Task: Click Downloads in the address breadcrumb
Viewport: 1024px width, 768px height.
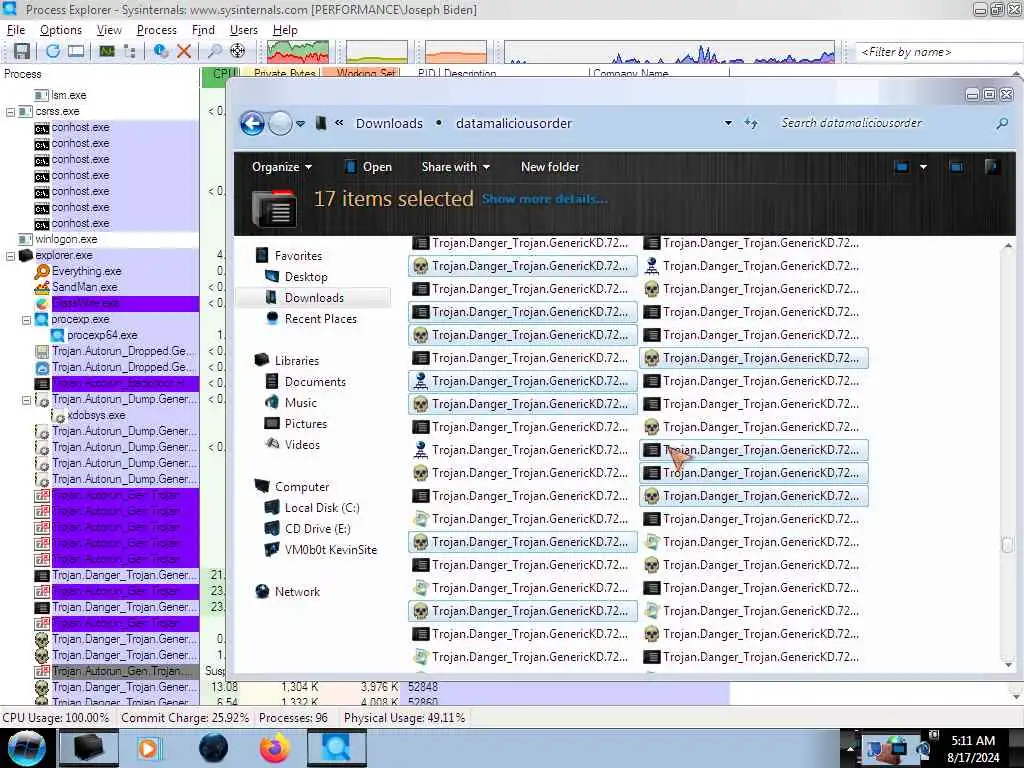Action: tap(389, 123)
